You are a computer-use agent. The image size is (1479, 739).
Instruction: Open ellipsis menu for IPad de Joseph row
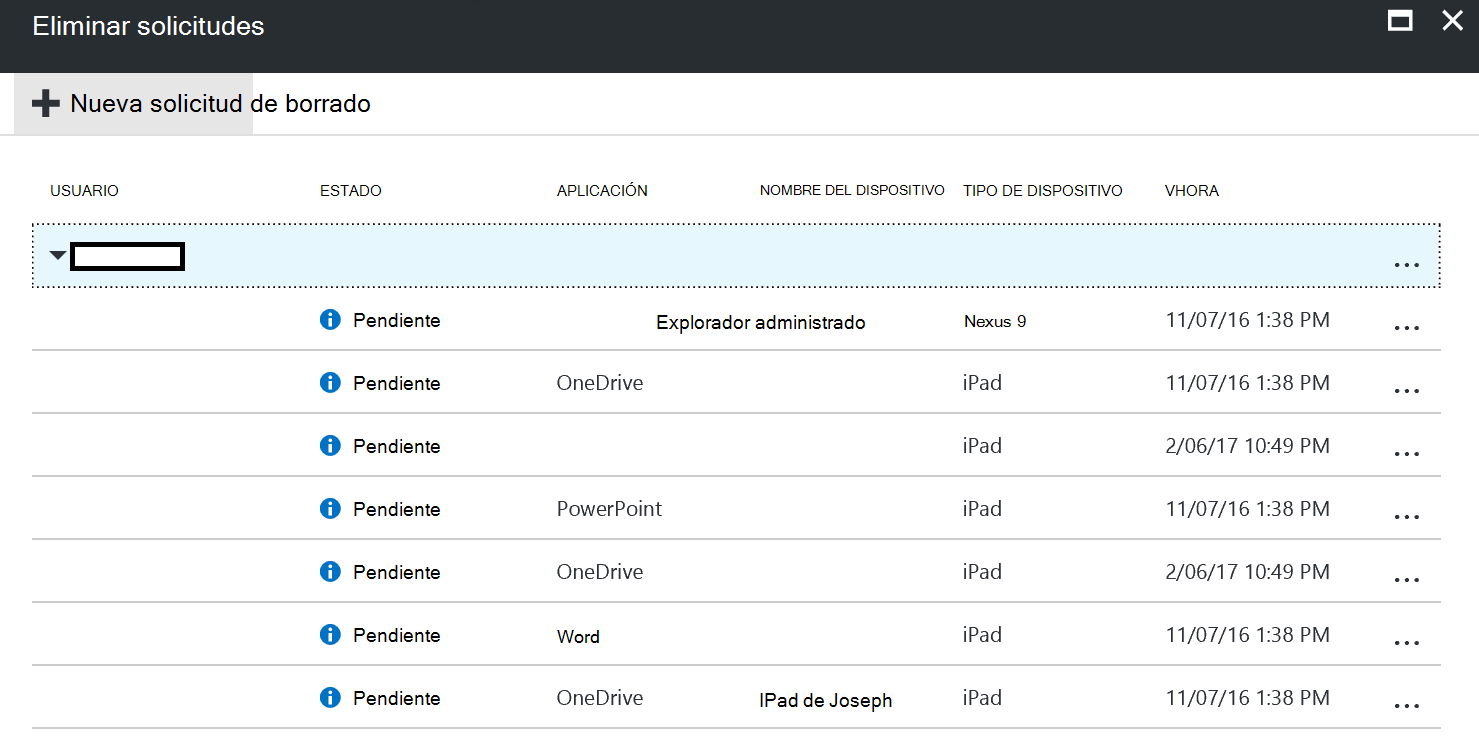coord(1406,706)
